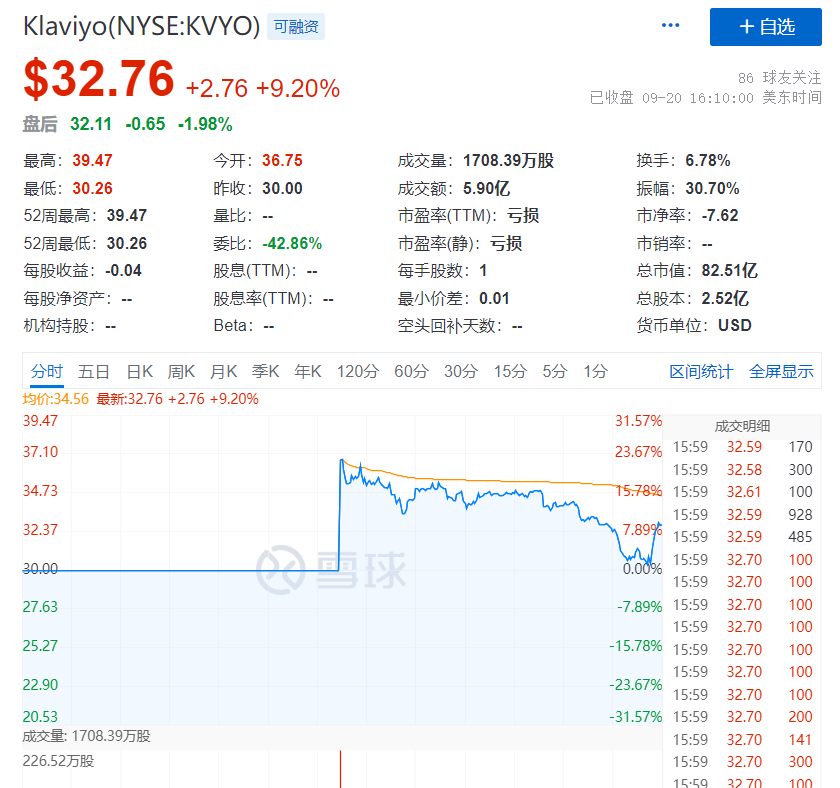The image size is (840, 788).
Task: Click the +自选 add-to-watchlist button
Action: (x=766, y=27)
